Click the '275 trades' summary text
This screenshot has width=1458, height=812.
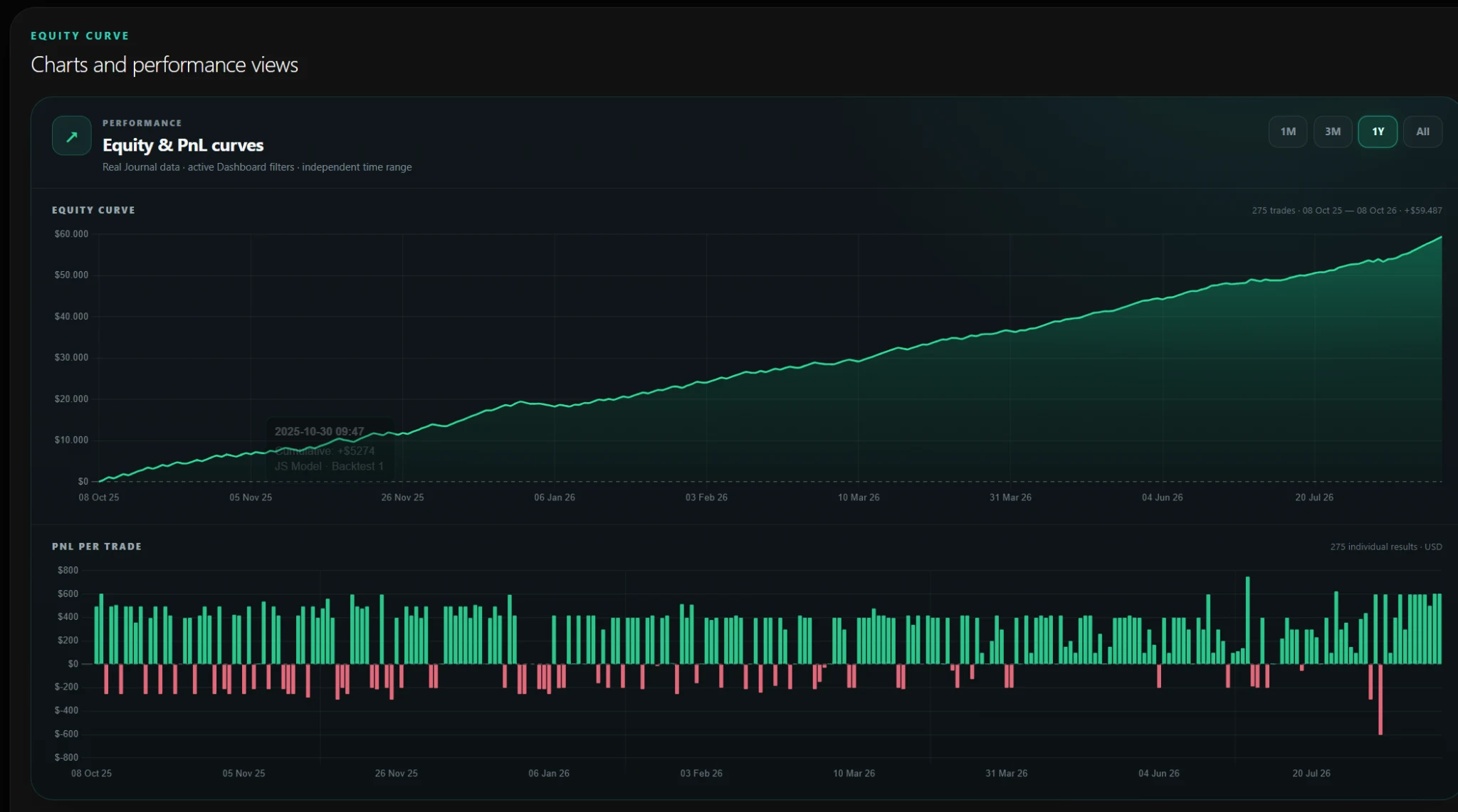1347,211
